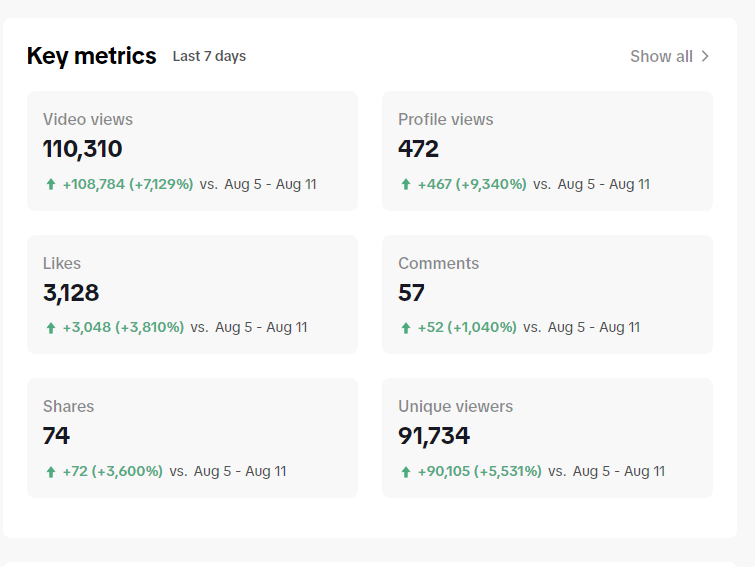The height and width of the screenshot is (567, 755).
Task: Click the Show all link
Action: click(669, 56)
